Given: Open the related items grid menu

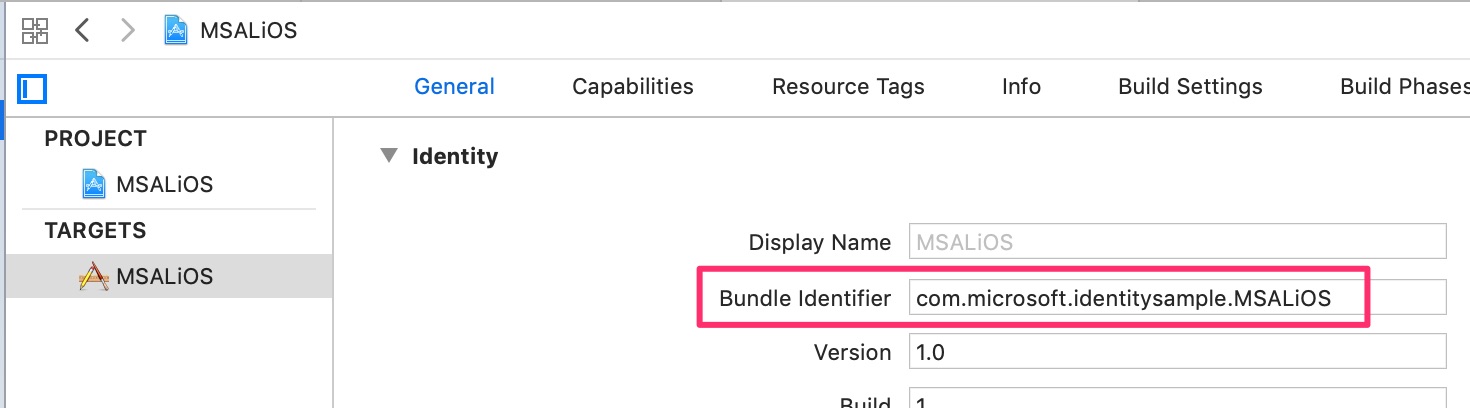Looking at the screenshot, I should [35, 30].
